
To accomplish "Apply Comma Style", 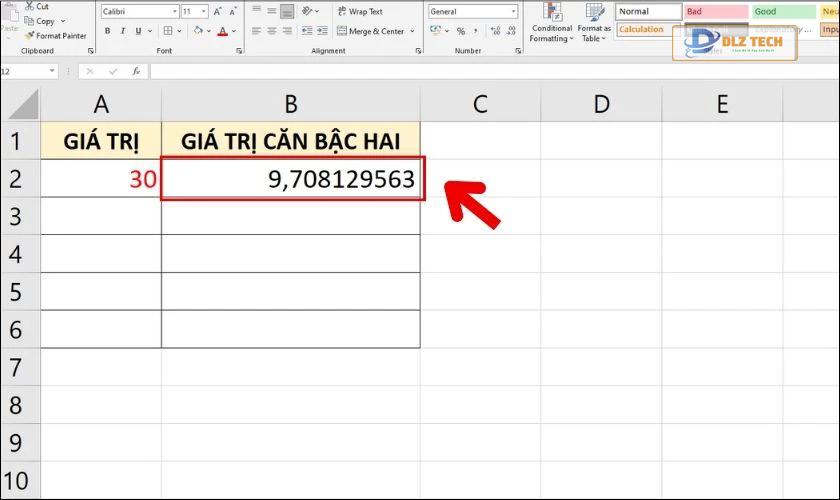I will click(x=476, y=31).
